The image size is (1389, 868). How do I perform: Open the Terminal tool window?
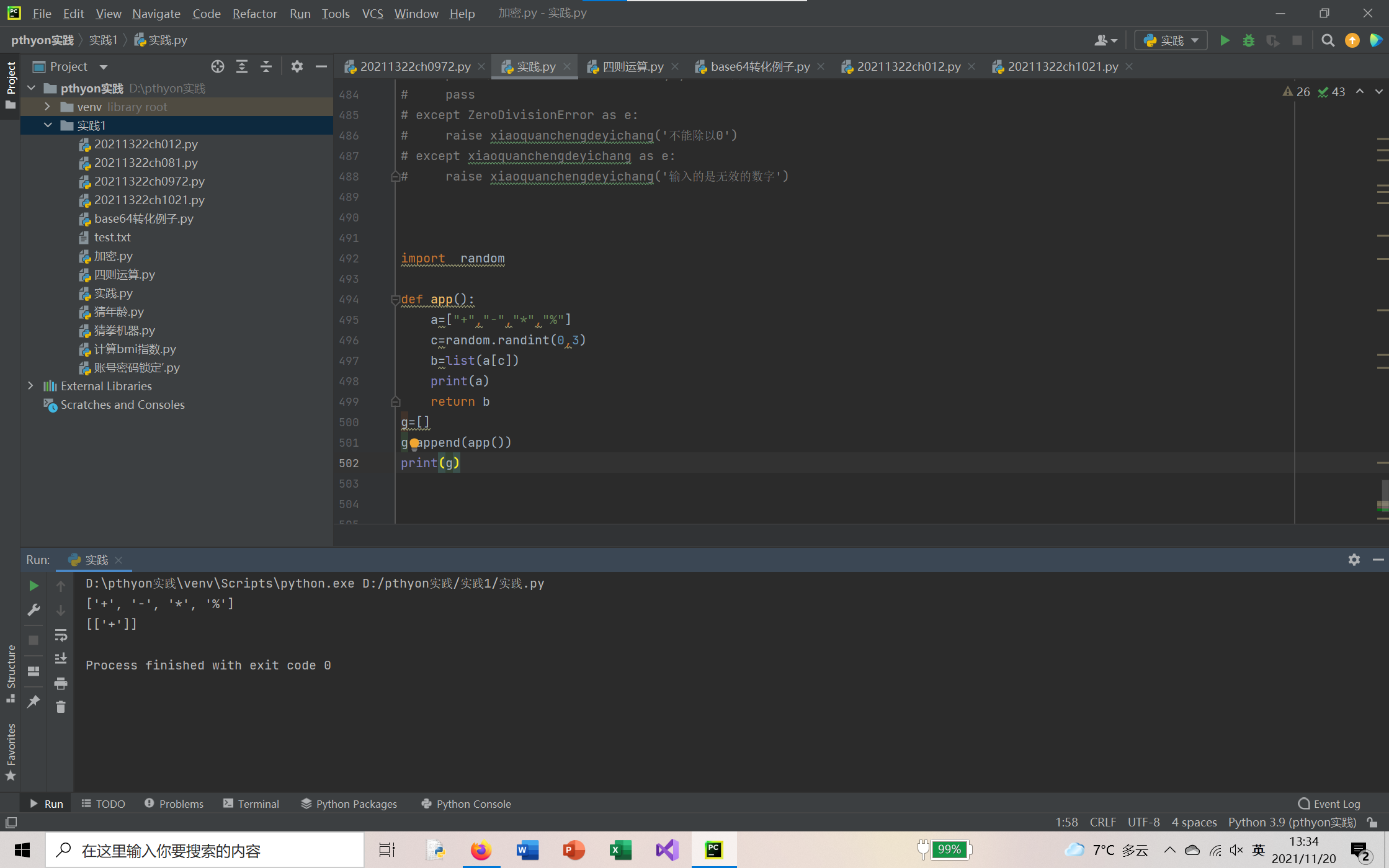click(251, 803)
